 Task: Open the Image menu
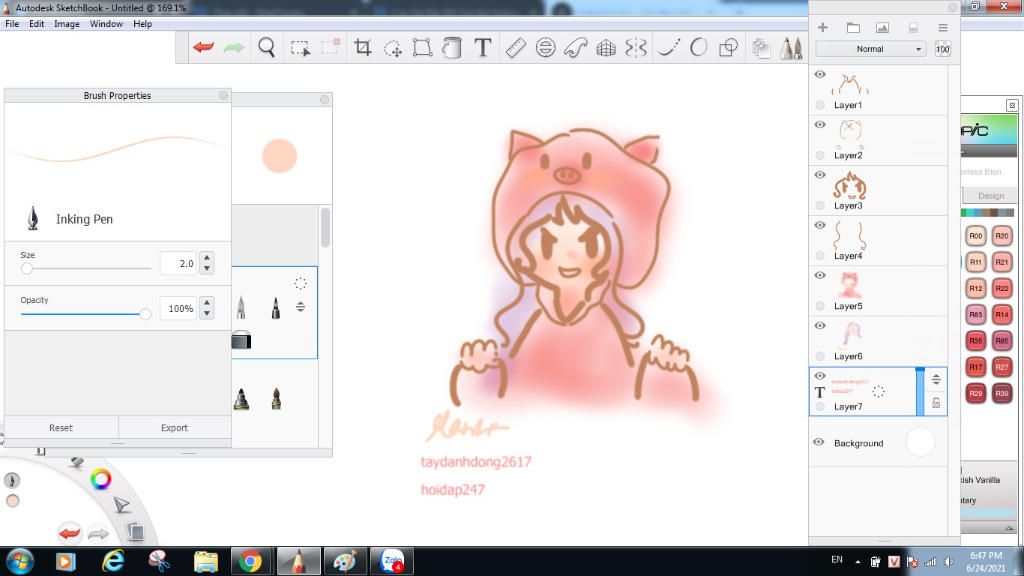click(x=67, y=24)
